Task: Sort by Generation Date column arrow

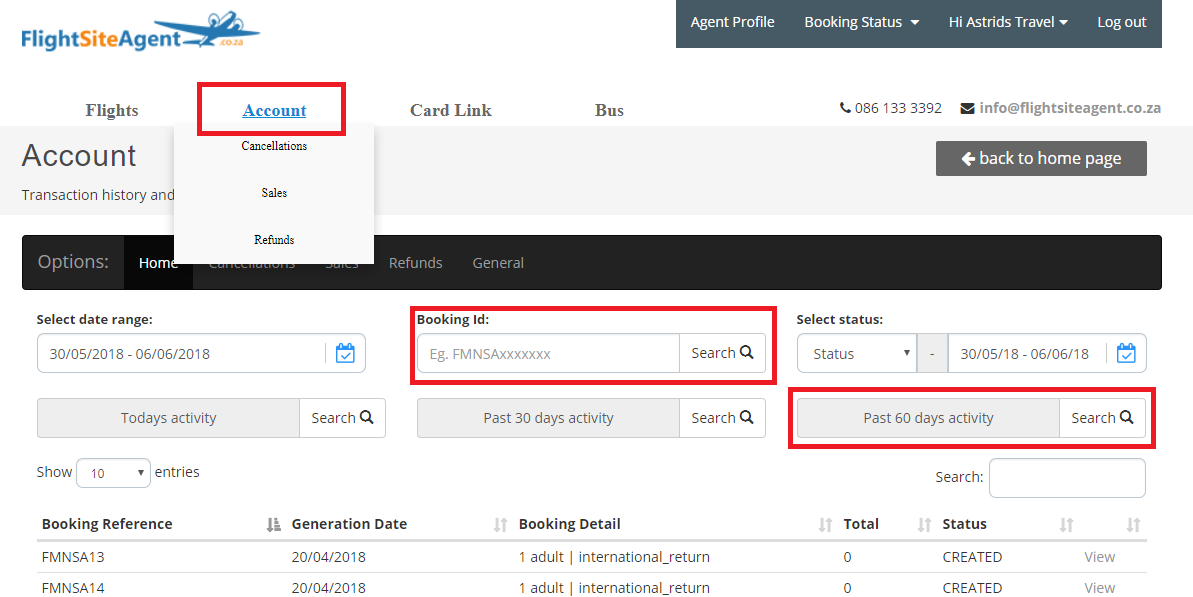Action: [500, 524]
